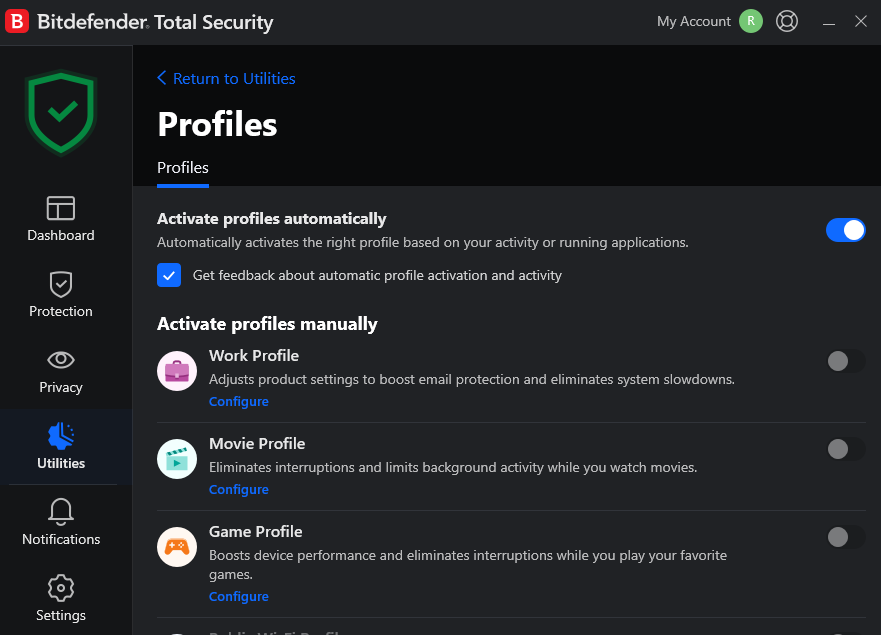Click the green R account avatar
Viewport: 881px width, 635px height.
(751, 21)
